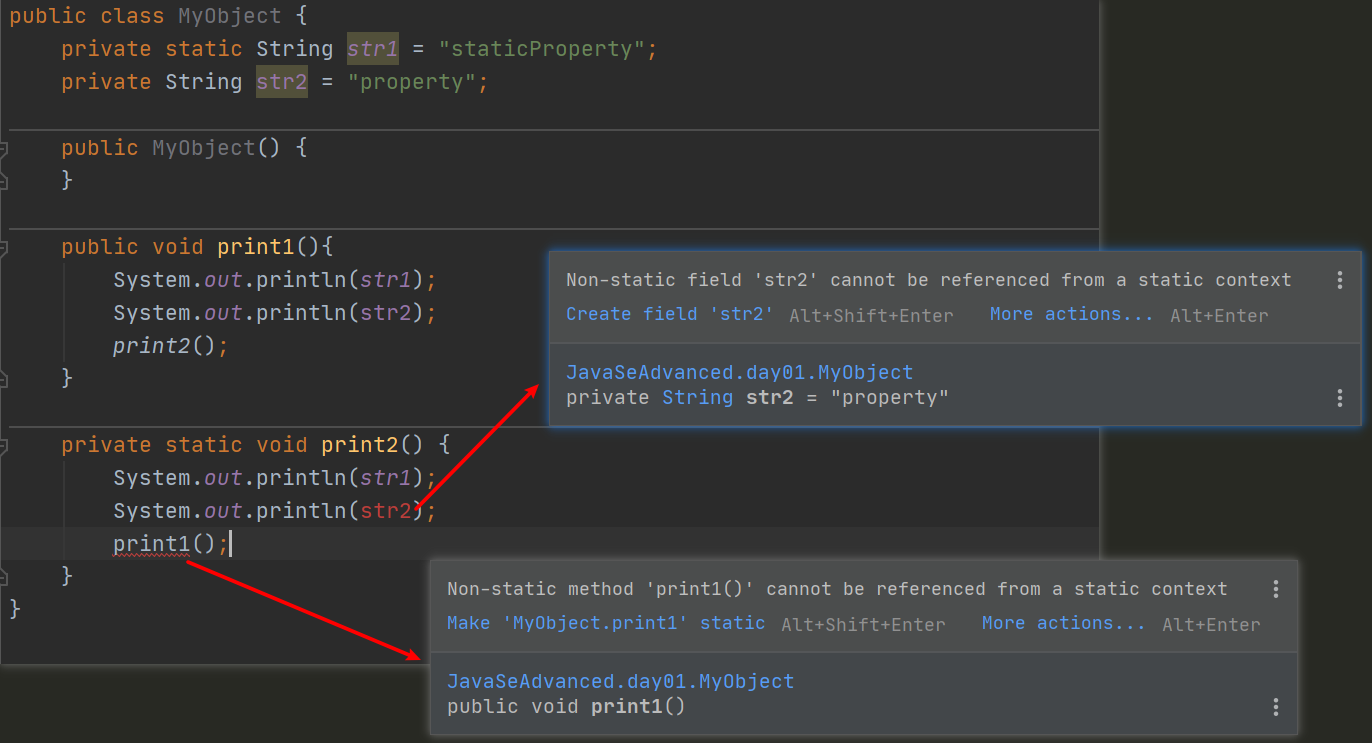Apply the "Create field 'str2'" quick fix
This screenshot has width=1372, height=743.
670,314
